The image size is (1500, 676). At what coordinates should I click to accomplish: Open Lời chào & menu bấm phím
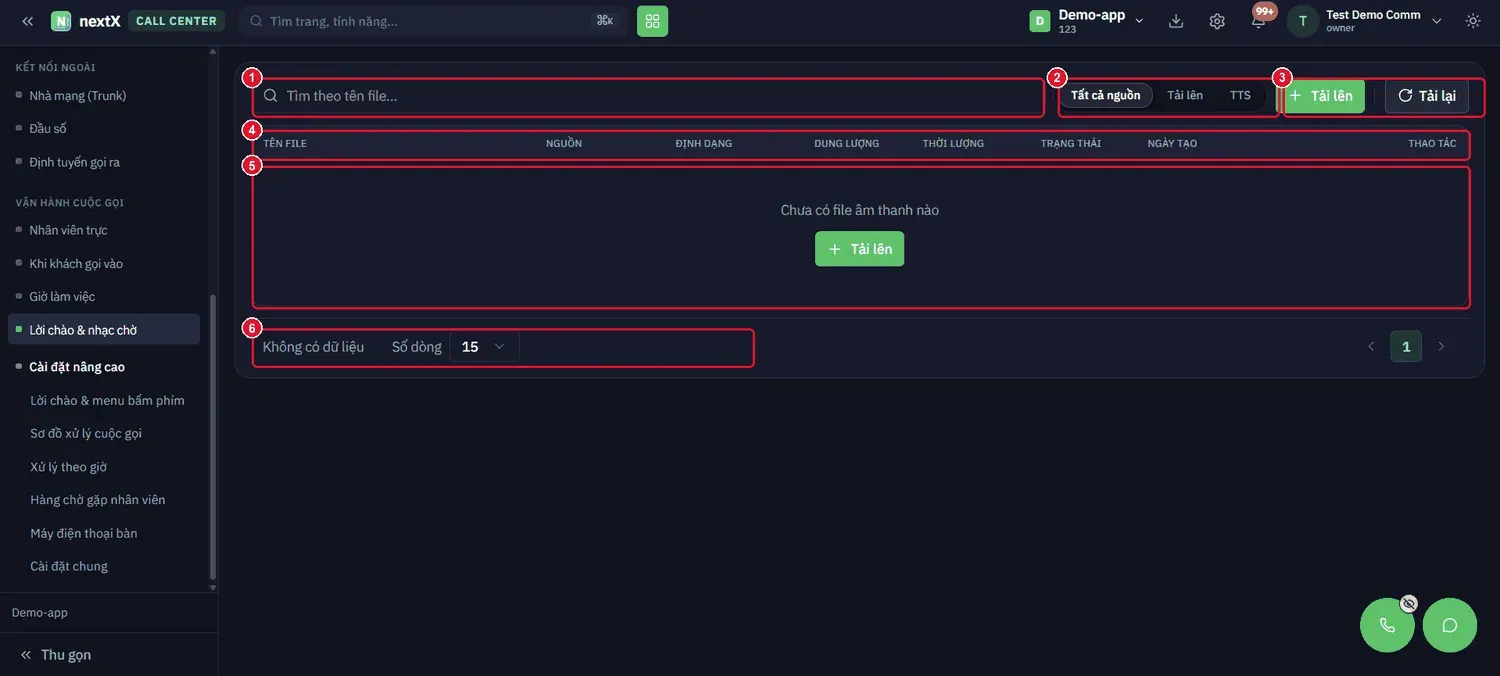pyautogui.click(x=108, y=401)
